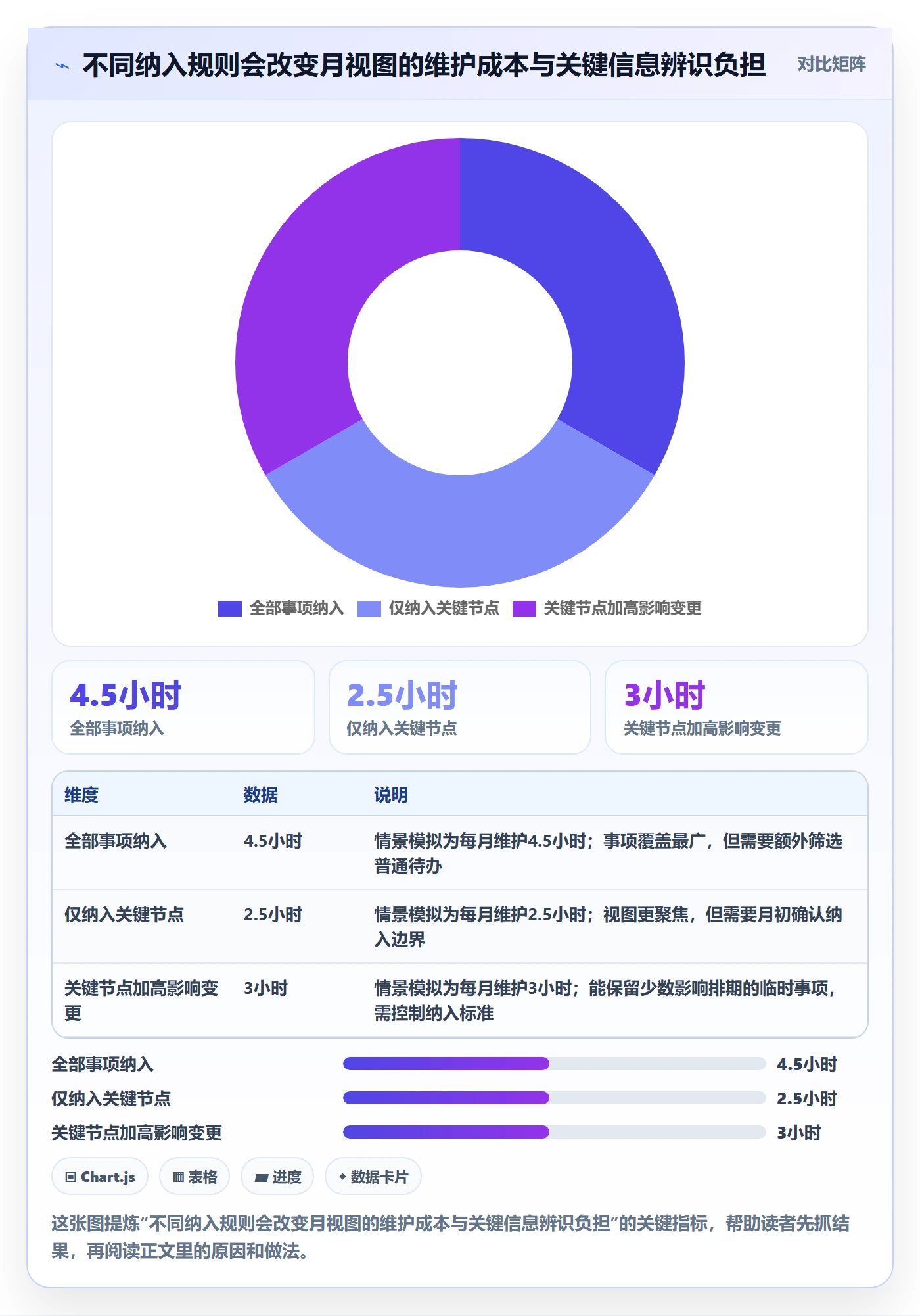Select table row cell 仅纳入关键节点
This screenshot has height=1316, width=920.
(124, 914)
